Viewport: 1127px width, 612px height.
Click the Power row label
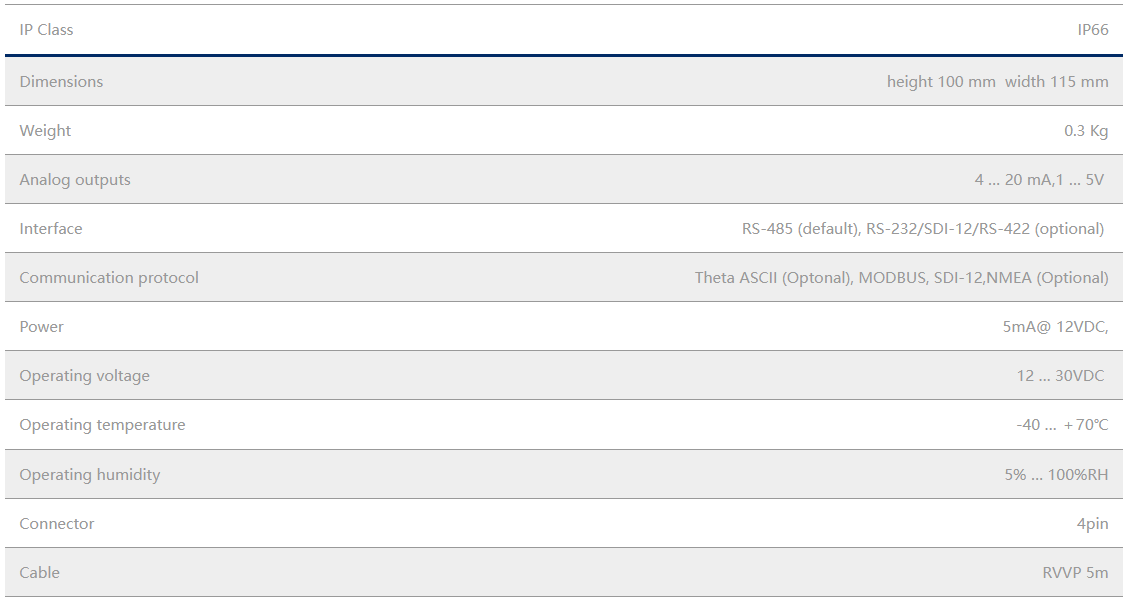tap(41, 327)
